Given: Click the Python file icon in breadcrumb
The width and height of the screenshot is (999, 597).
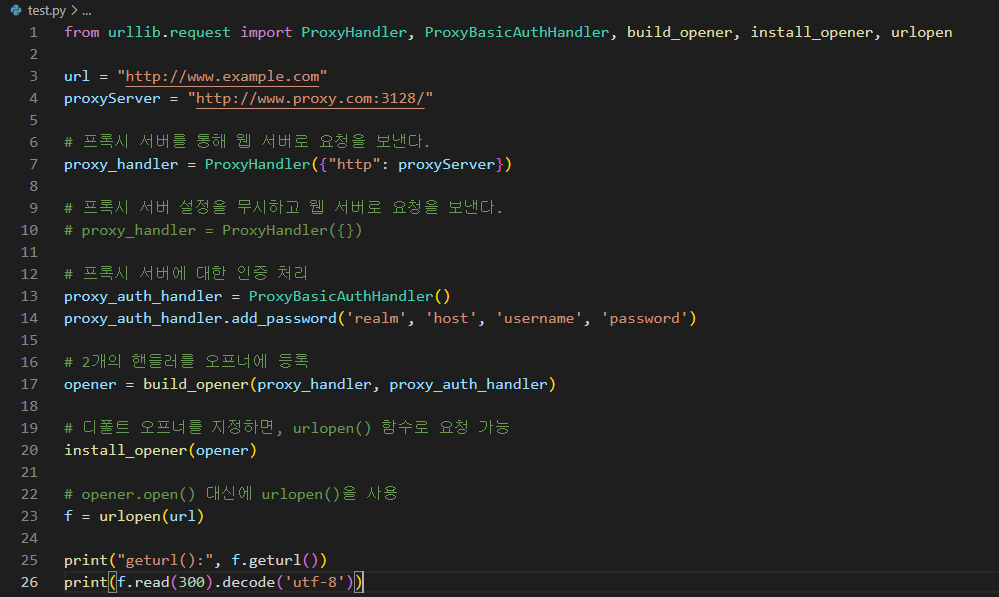Looking at the screenshot, I should [16, 10].
